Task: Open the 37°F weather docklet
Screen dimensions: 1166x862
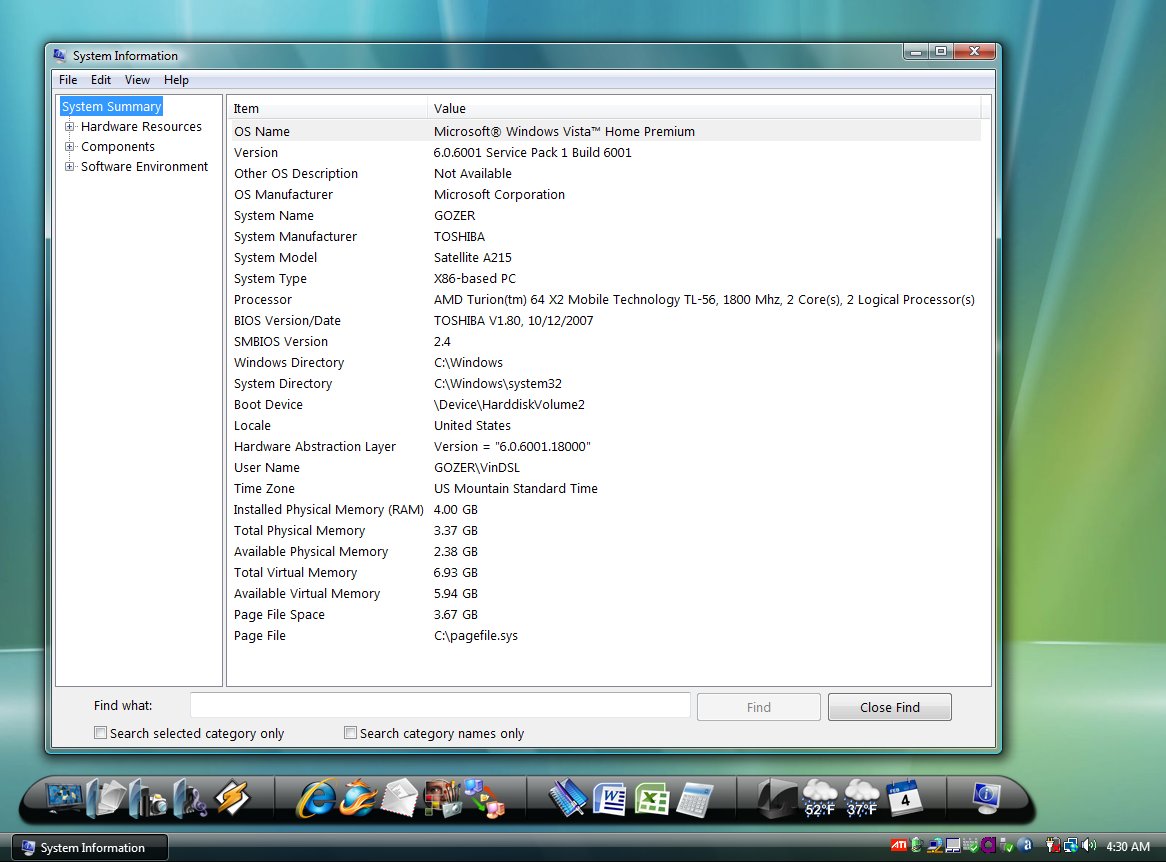Action: click(862, 799)
